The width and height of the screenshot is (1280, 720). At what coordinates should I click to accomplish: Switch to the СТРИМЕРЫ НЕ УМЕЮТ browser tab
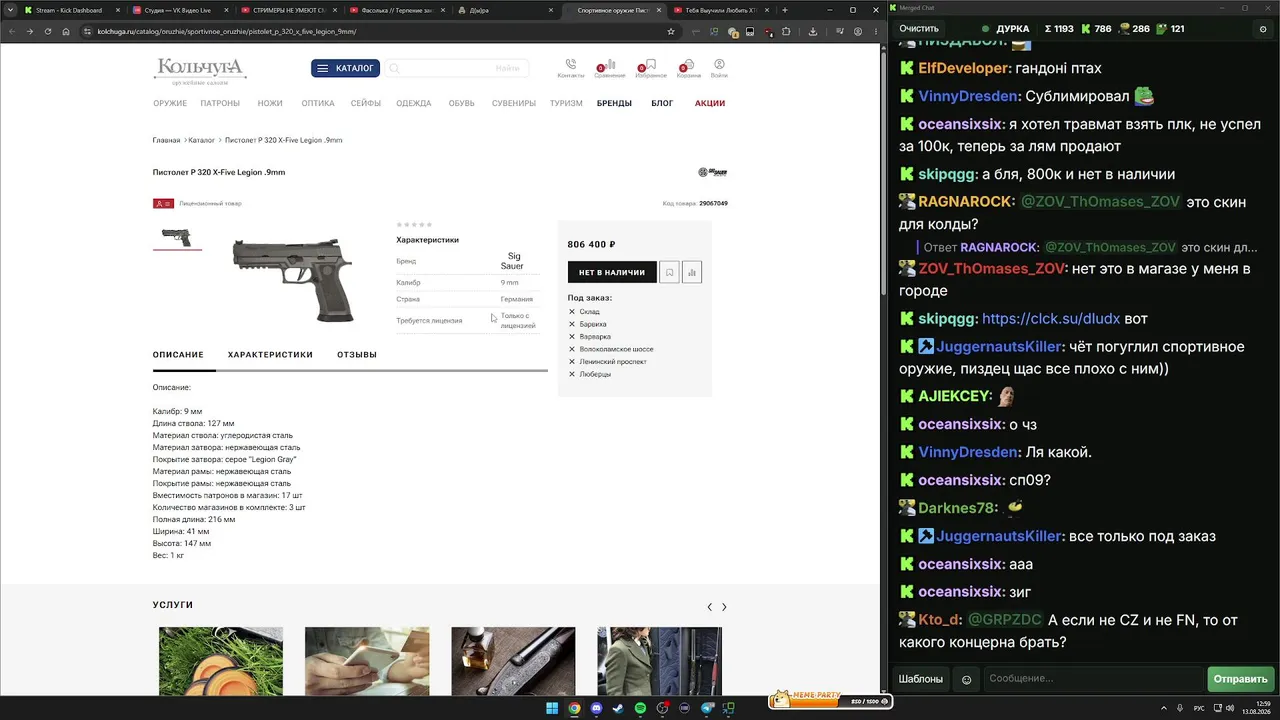tap(287, 10)
